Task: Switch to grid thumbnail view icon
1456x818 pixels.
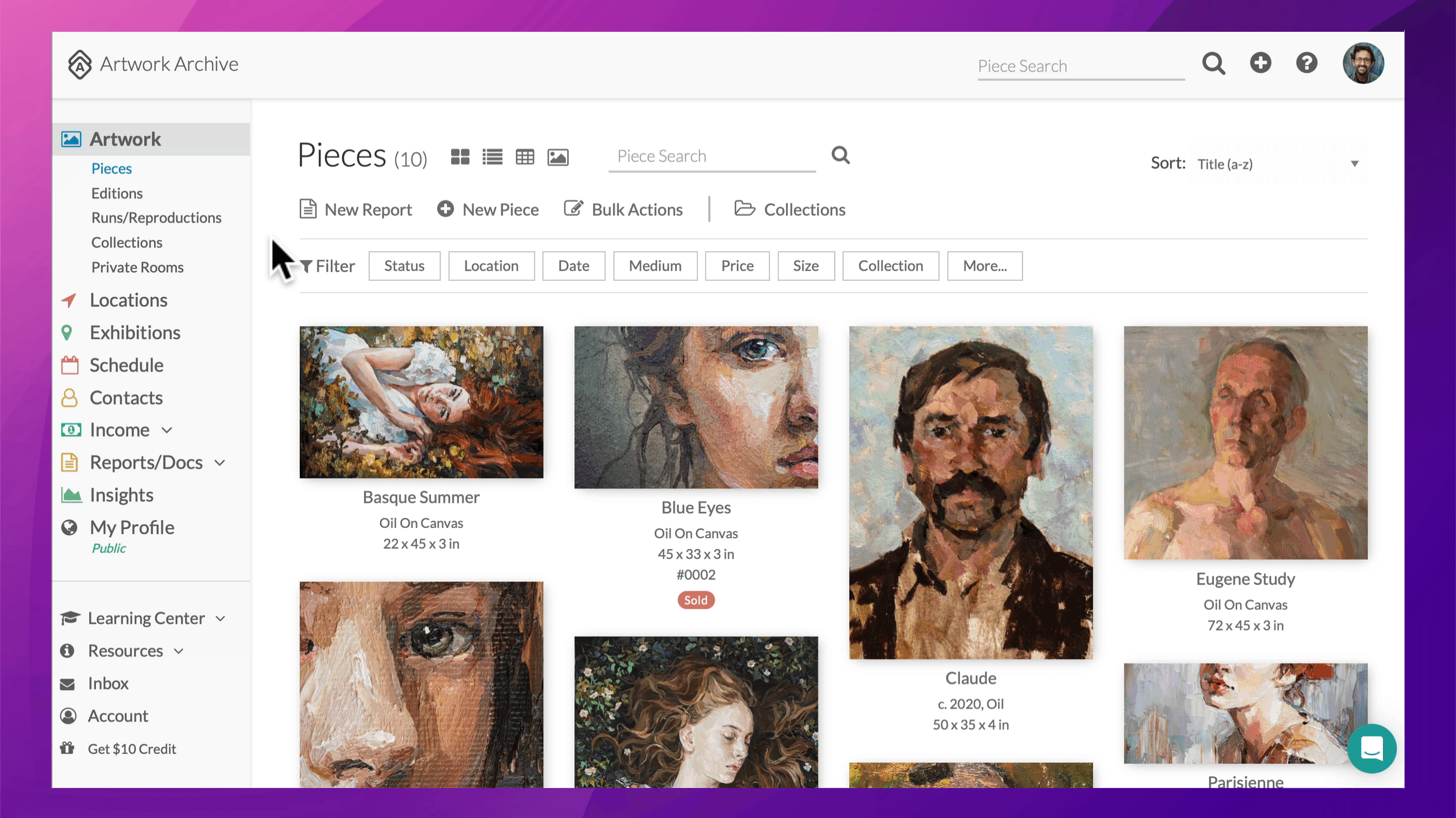Action: point(460,156)
